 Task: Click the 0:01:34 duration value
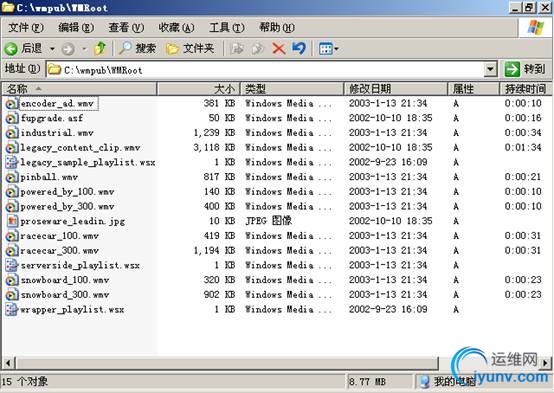coord(523,147)
